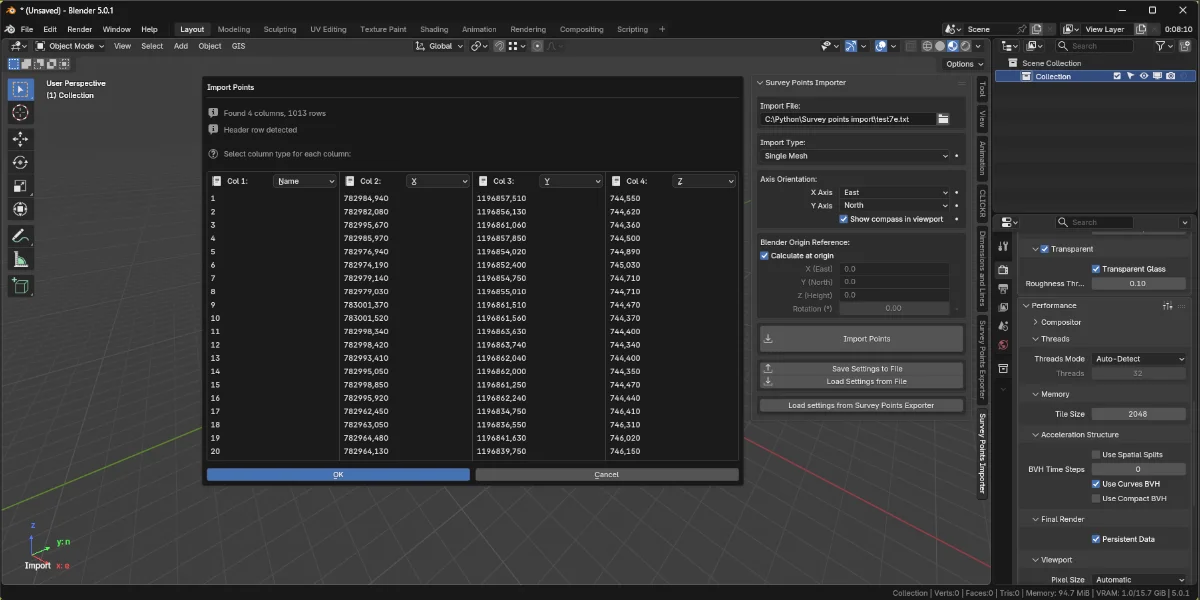
Task: Open the Cursor tool
Action: [20, 112]
